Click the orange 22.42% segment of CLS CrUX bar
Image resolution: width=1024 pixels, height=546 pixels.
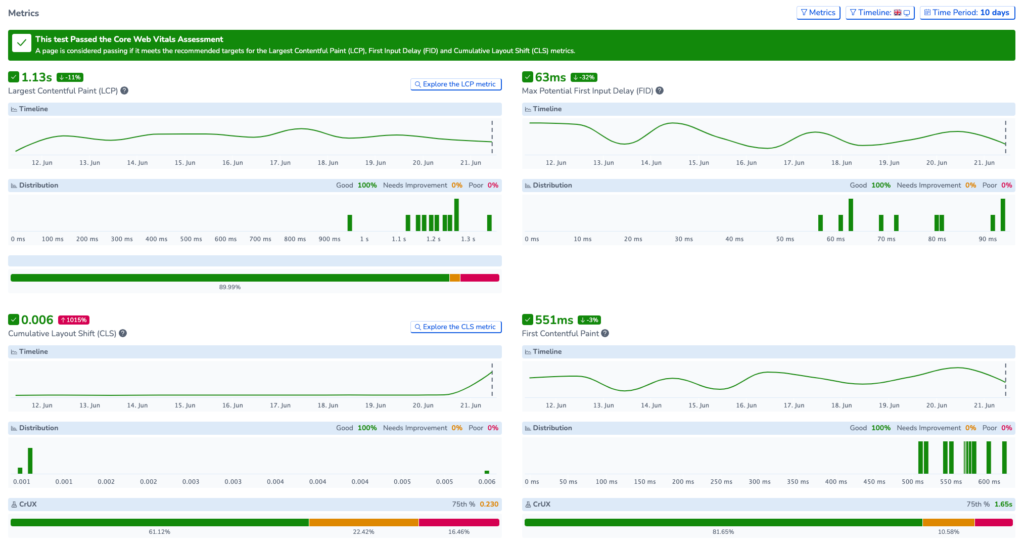click(364, 522)
